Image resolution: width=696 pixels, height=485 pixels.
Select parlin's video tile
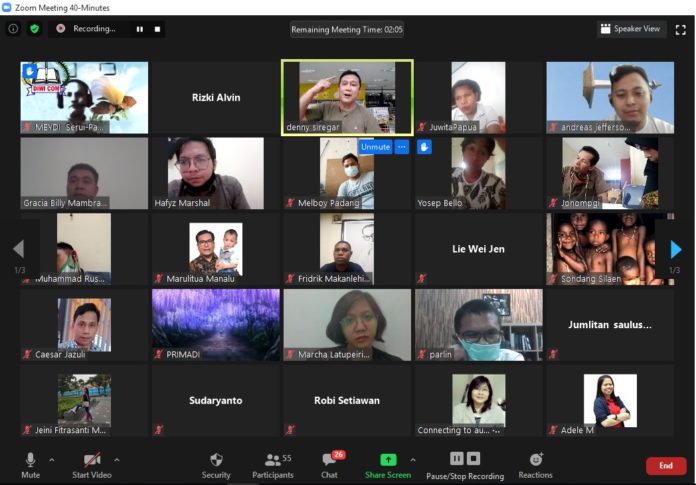tap(478, 325)
